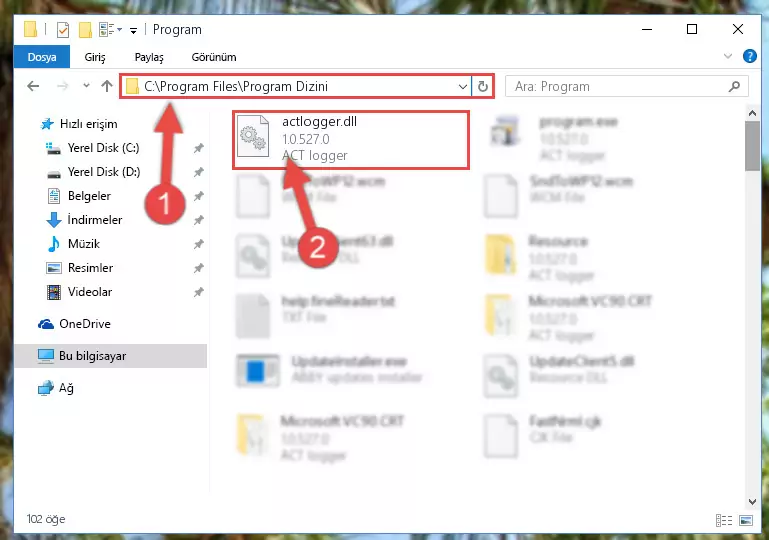
Task: Click the pin icon beside Belgeler
Action: pyautogui.click(x=198, y=196)
